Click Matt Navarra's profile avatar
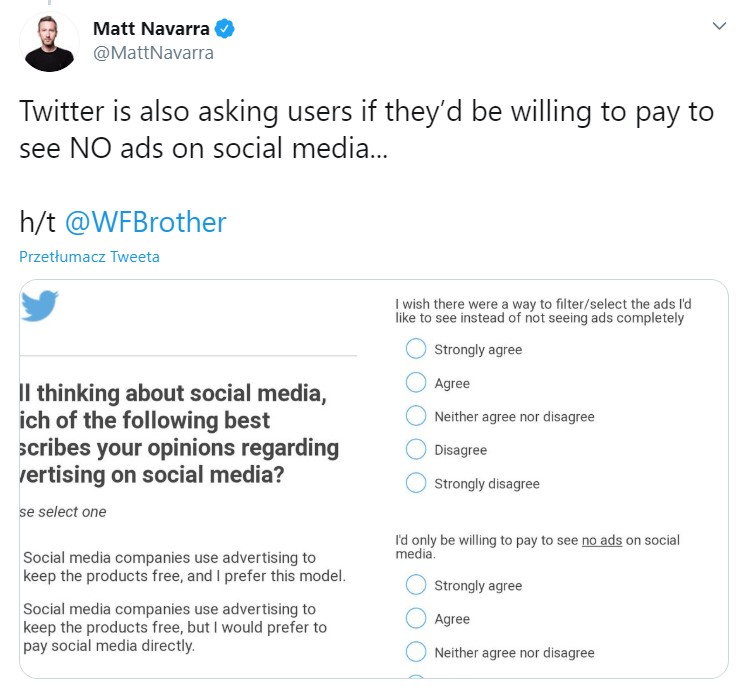Viewport: 745px width, 691px height. (49, 41)
